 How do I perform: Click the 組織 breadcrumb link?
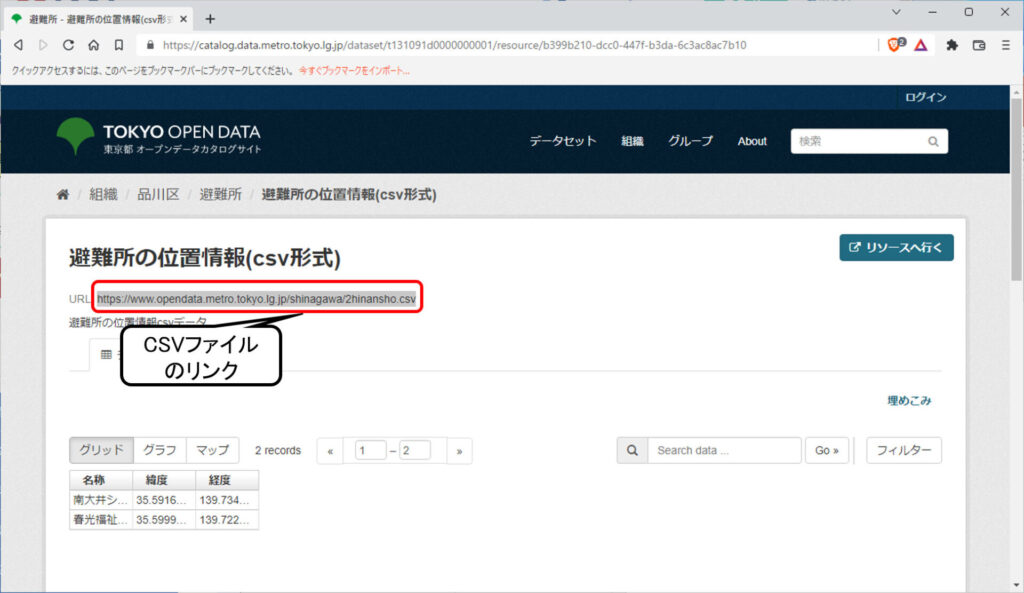pyautogui.click(x=103, y=195)
